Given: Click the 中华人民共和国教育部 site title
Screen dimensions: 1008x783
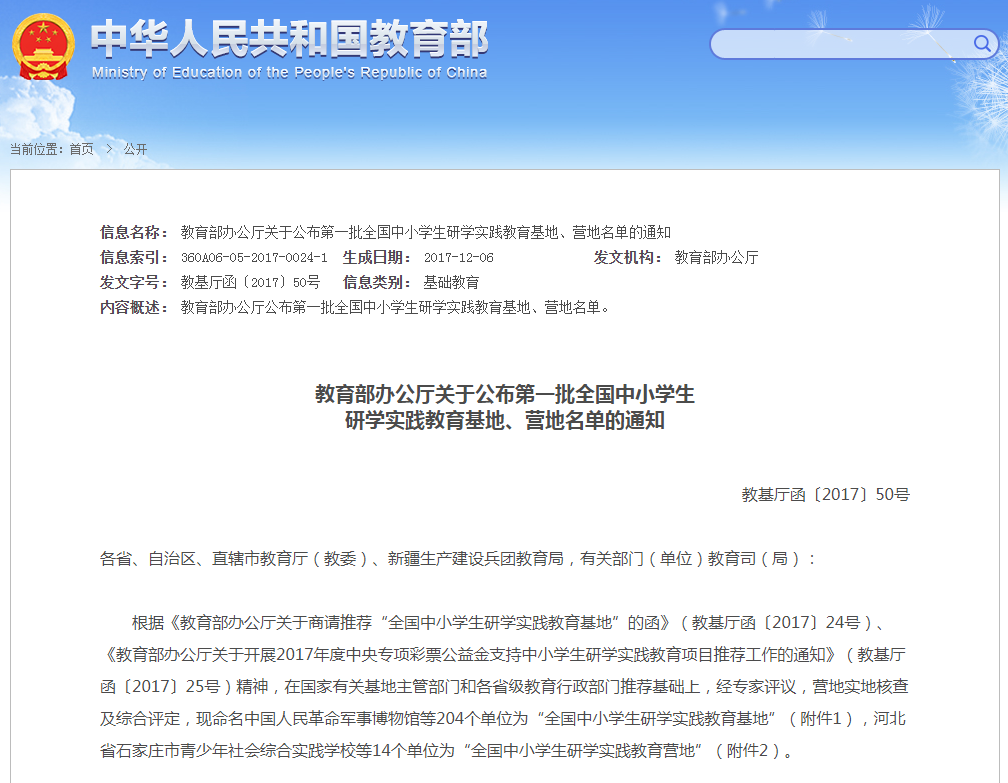Looking at the screenshot, I should (289, 39).
